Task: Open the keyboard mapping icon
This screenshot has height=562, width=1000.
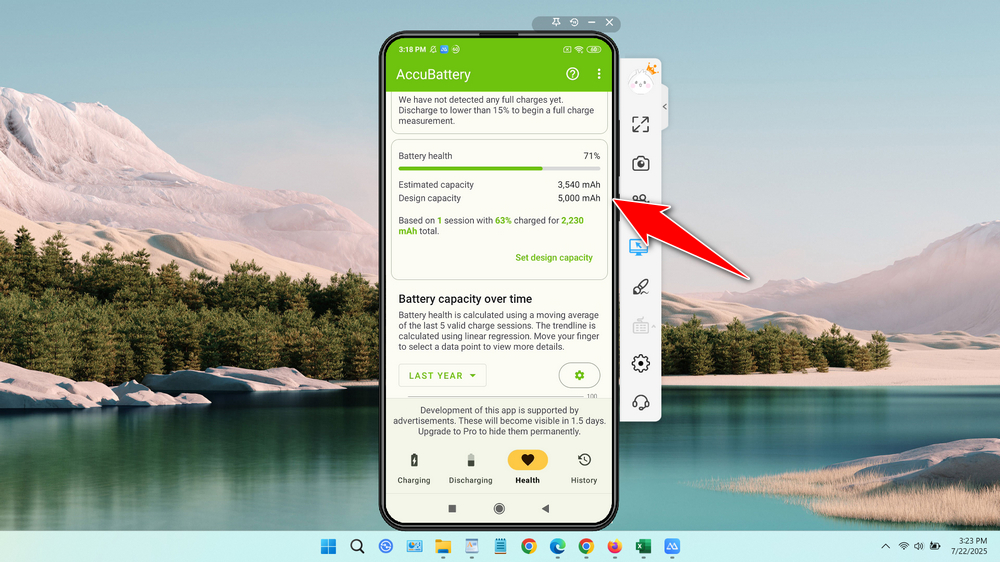Action: click(x=641, y=327)
